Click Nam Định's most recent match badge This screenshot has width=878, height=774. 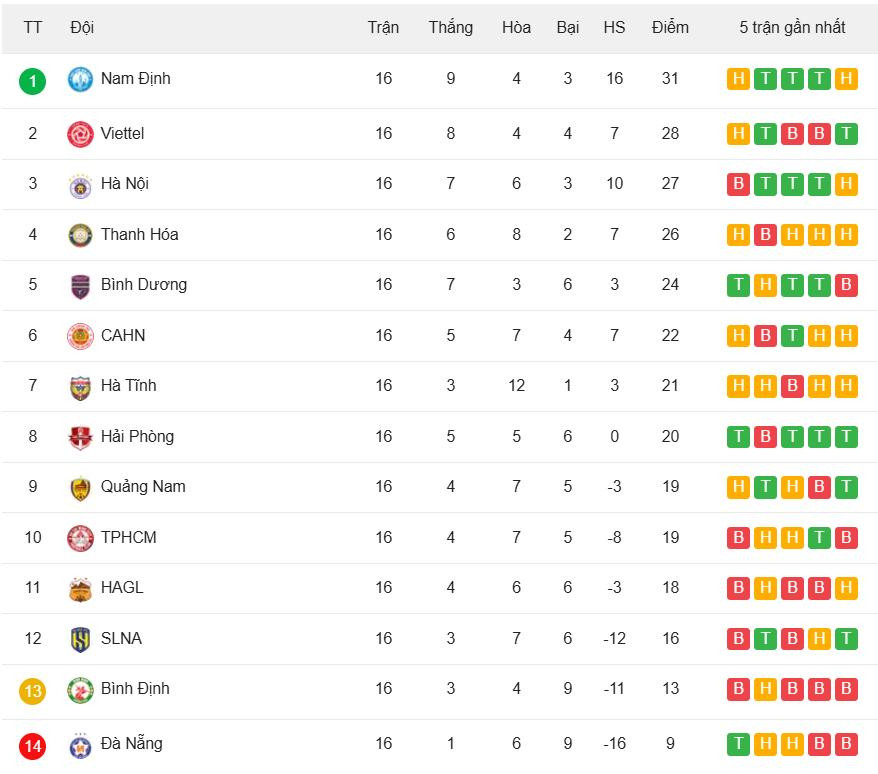846,79
